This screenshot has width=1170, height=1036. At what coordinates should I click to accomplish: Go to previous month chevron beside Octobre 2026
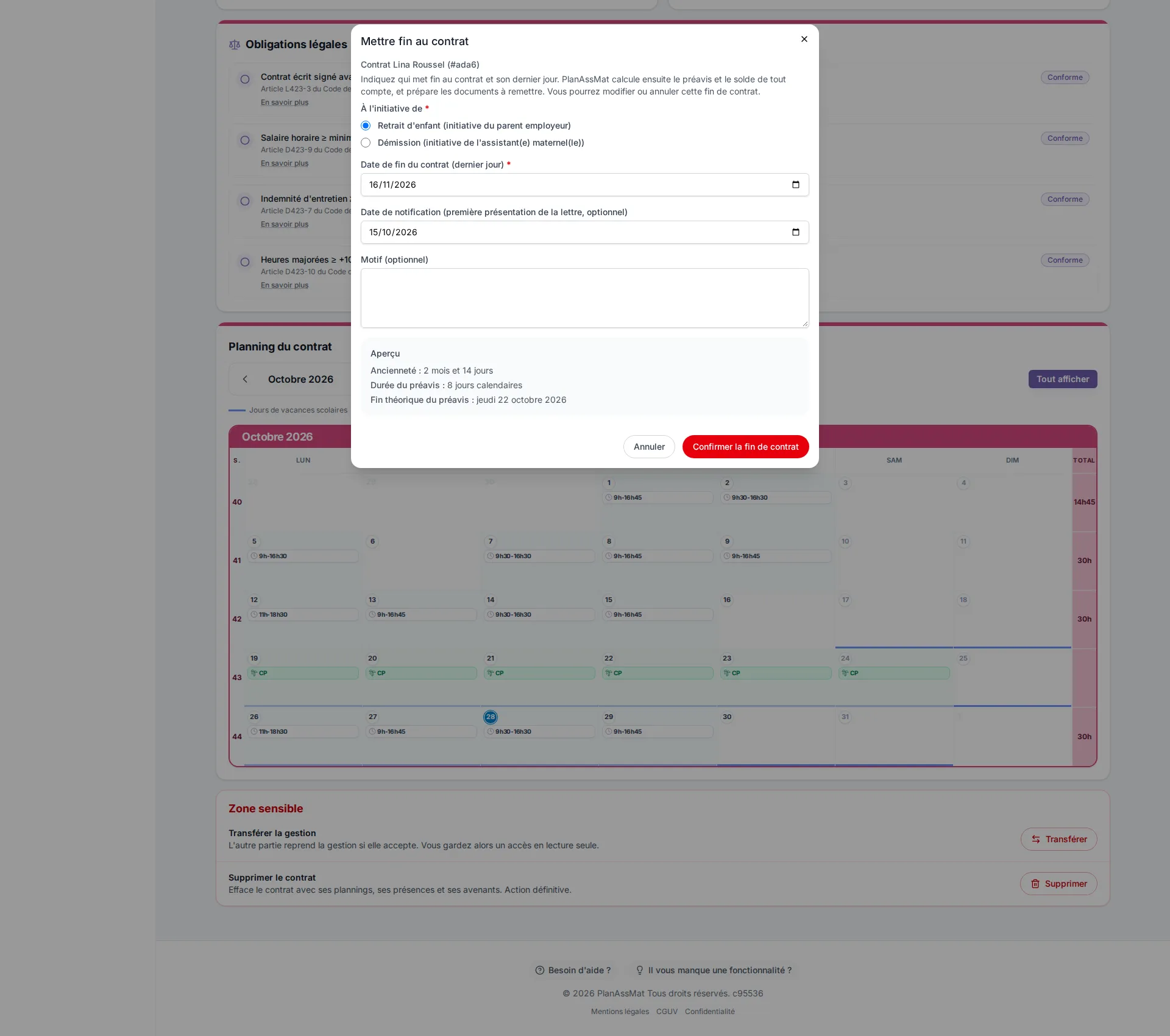tap(245, 379)
